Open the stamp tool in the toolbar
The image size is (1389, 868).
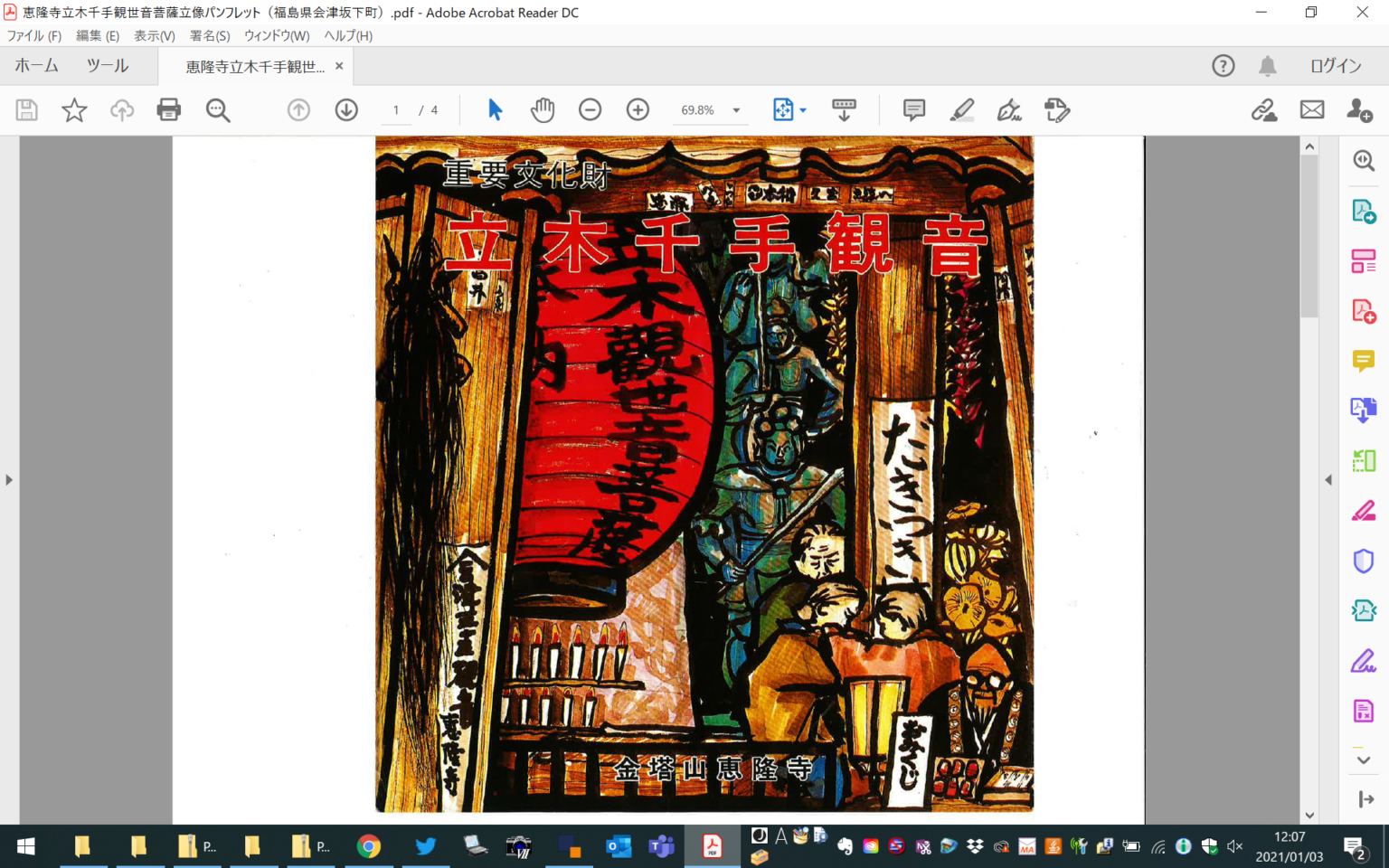coord(1057,110)
